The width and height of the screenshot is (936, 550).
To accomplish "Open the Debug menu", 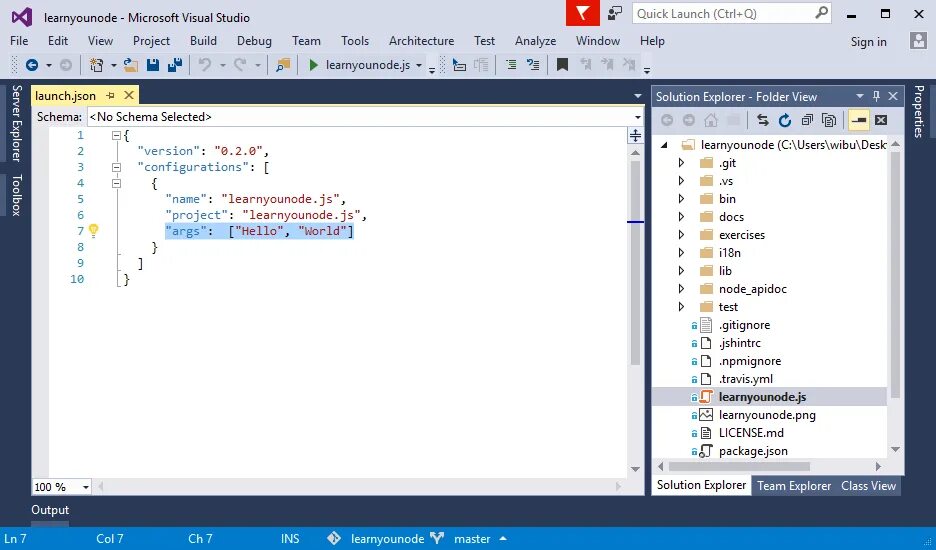I will [254, 41].
